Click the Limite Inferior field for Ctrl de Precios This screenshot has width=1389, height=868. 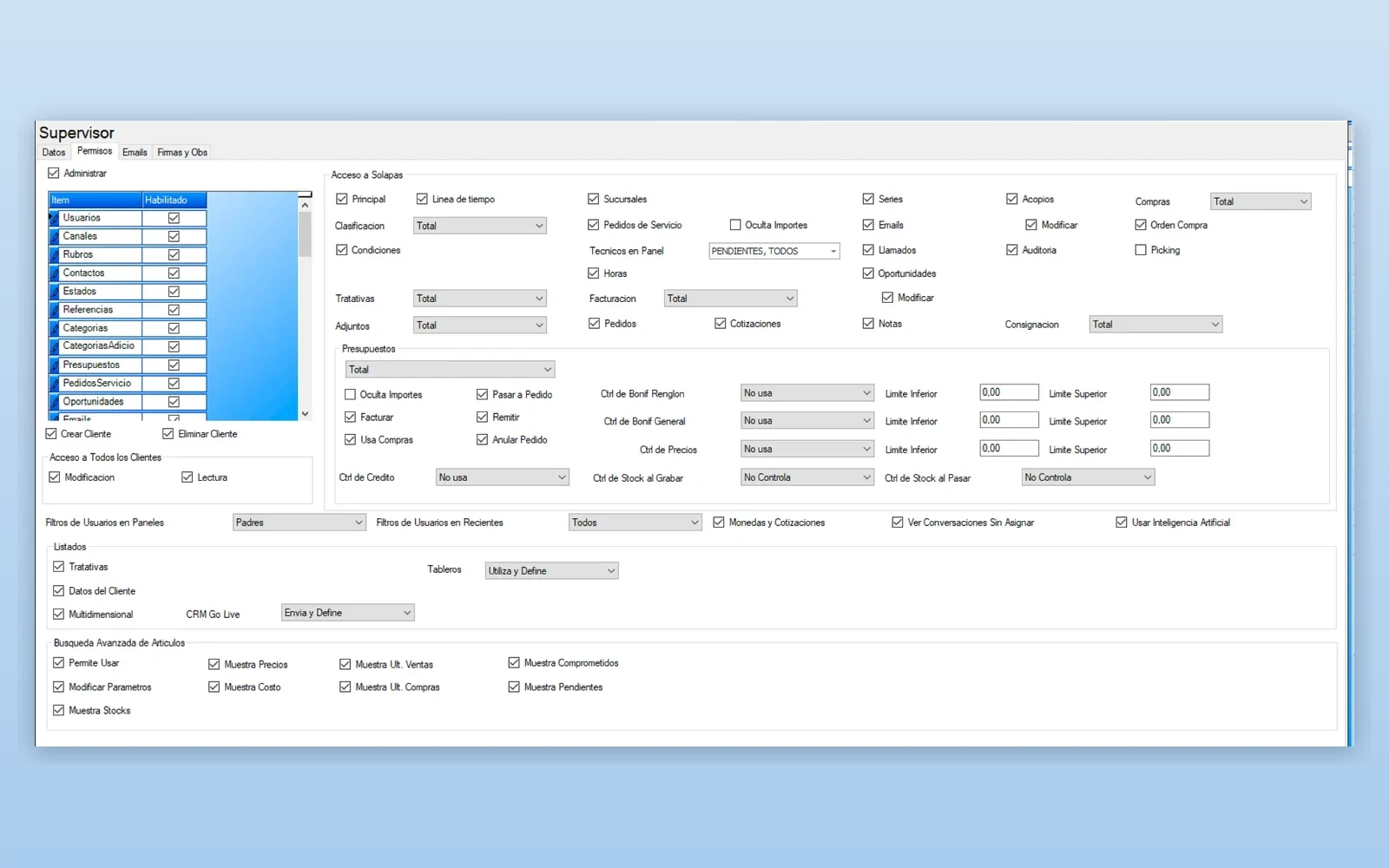(1009, 449)
